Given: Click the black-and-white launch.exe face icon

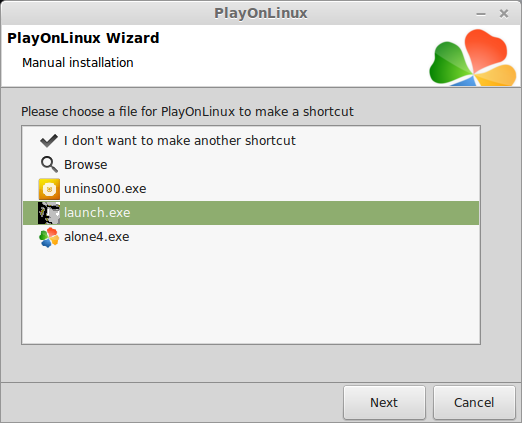Looking at the screenshot, I should click(49, 213).
